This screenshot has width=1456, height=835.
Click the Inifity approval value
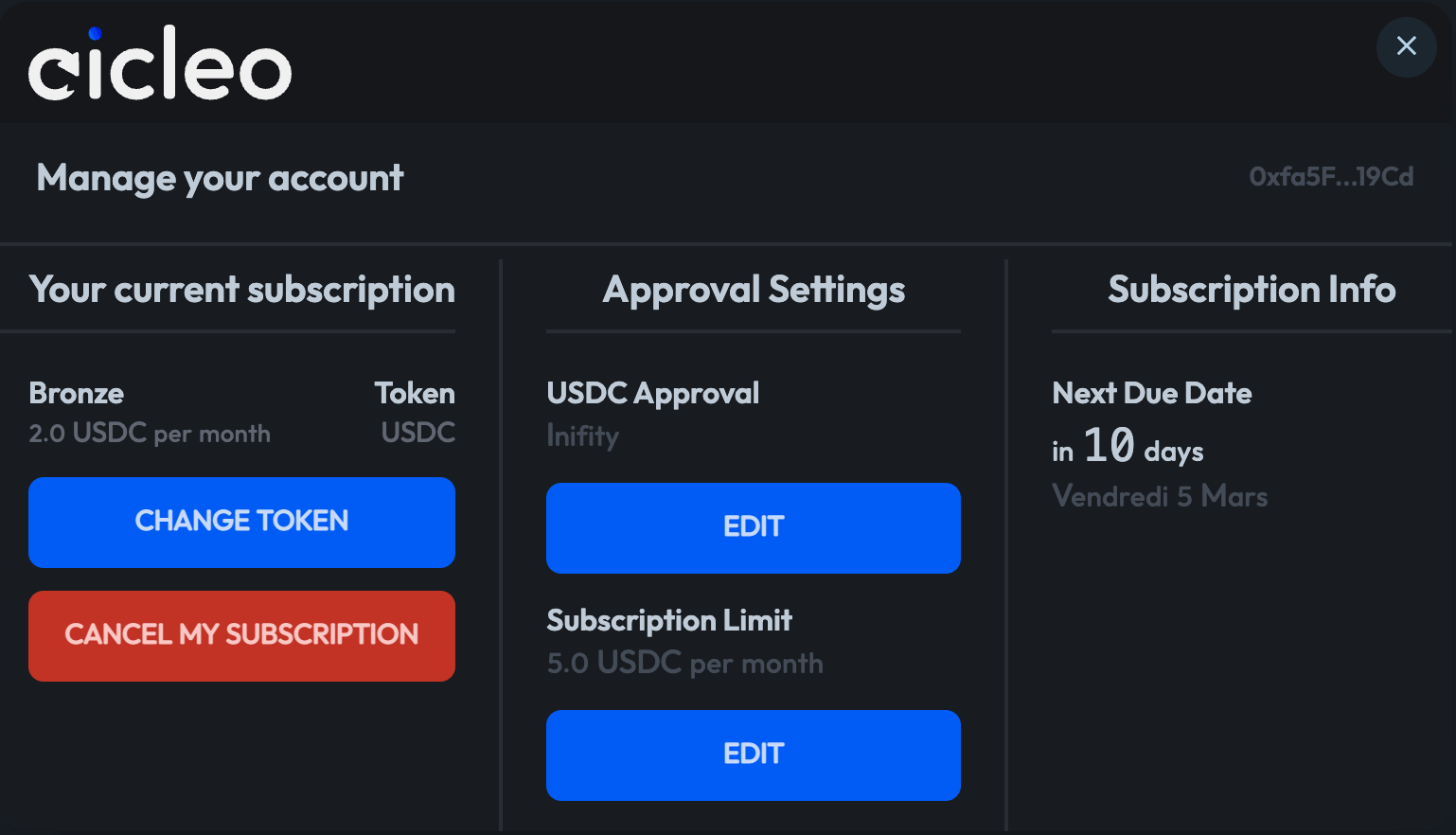[582, 435]
